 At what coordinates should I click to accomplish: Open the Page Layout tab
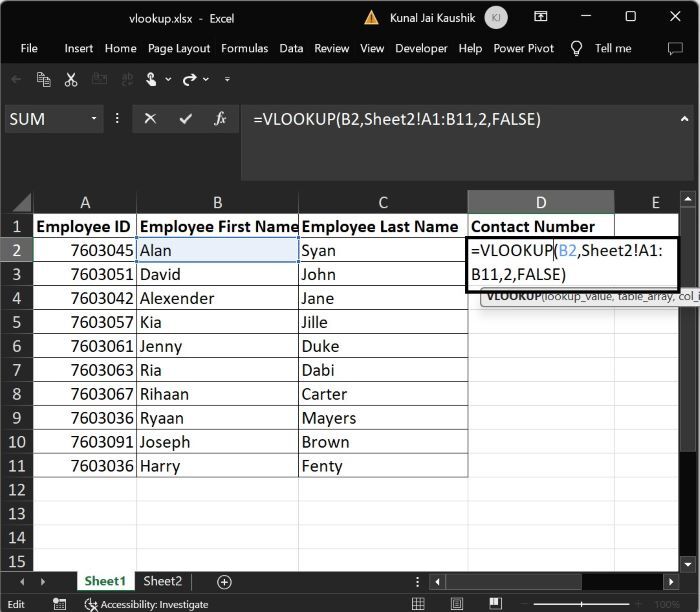pos(179,48)
